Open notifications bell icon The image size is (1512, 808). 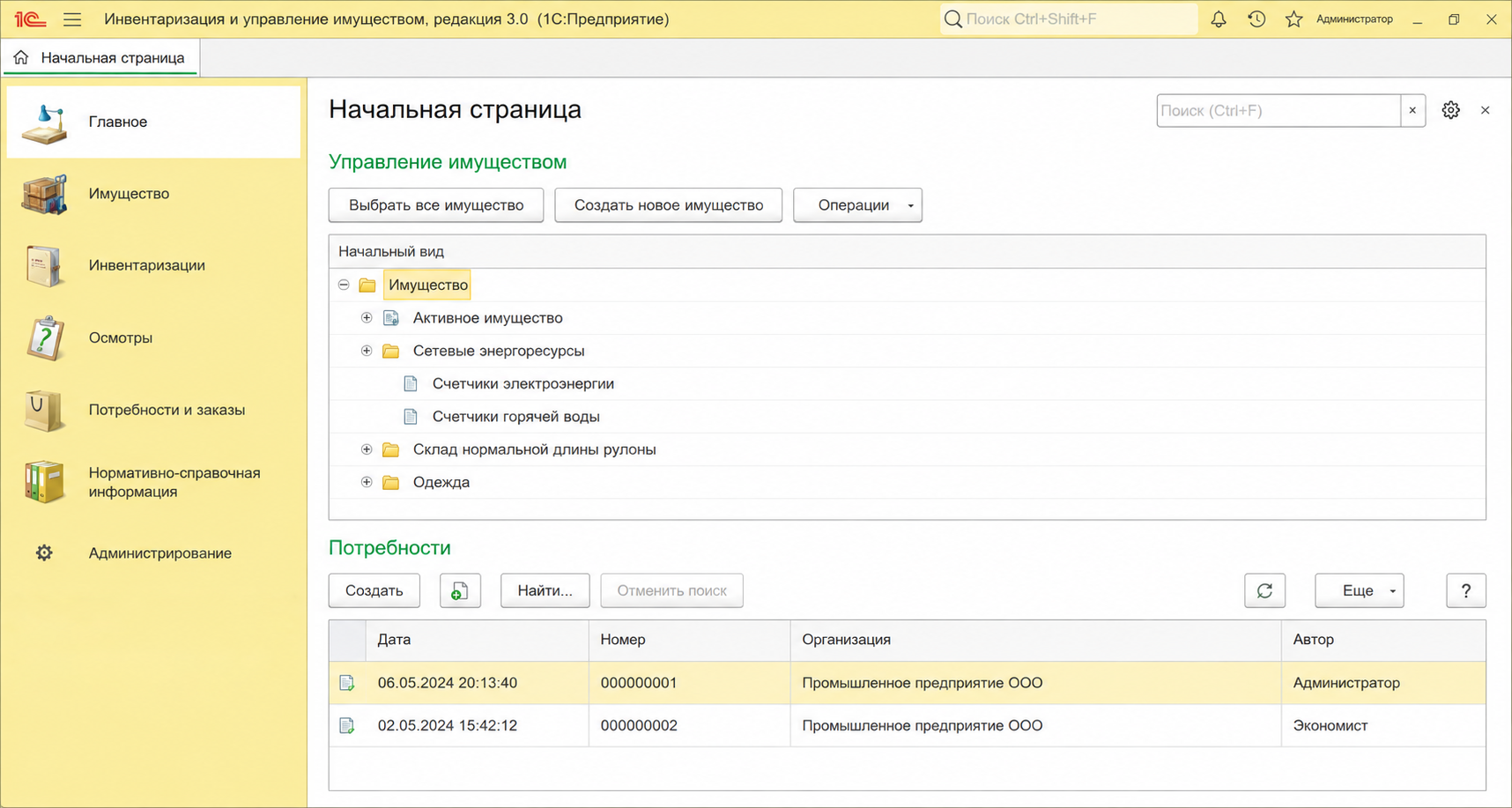click(x=1219, y=19)
